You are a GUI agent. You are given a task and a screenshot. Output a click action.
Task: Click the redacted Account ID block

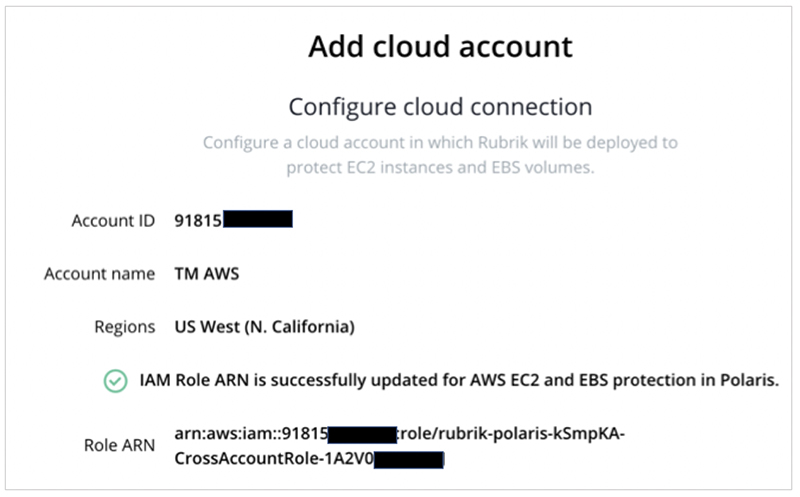click(258, 219)
